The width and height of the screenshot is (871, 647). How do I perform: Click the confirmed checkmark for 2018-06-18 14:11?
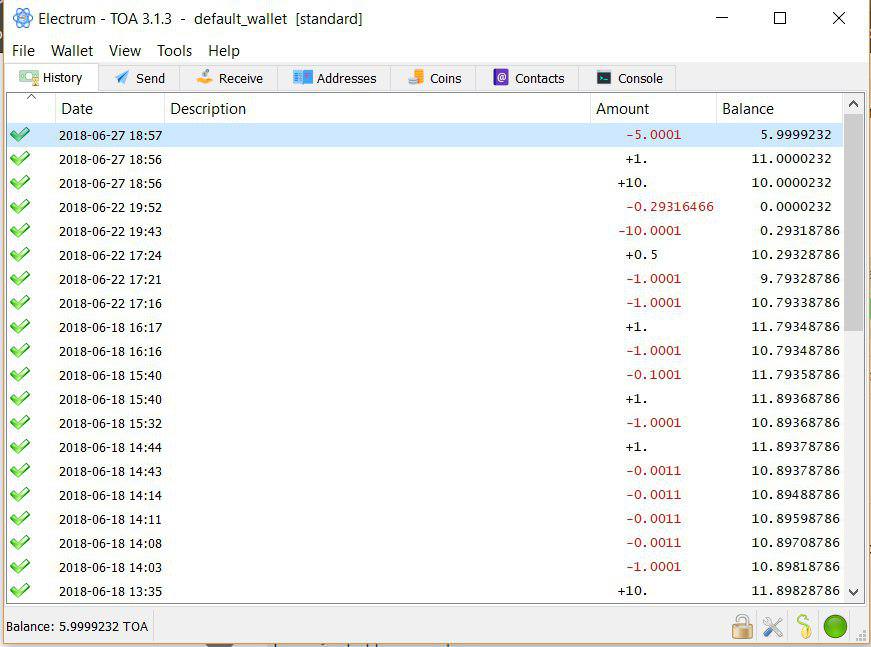point(20,519)
